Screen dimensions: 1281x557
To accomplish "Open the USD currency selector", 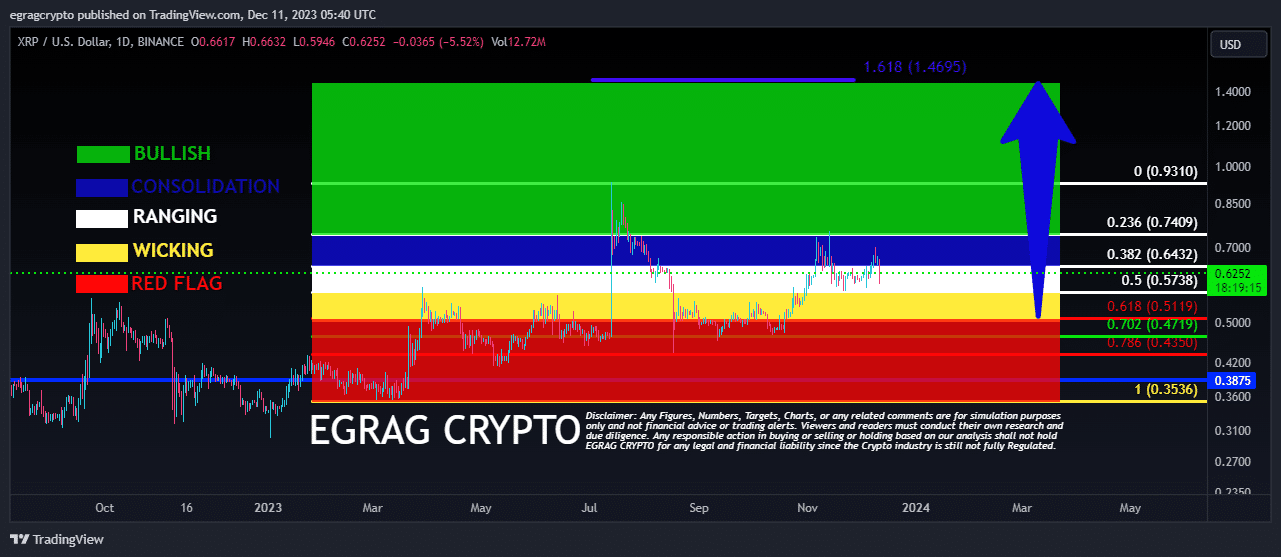I will (x=1240, y=45).
